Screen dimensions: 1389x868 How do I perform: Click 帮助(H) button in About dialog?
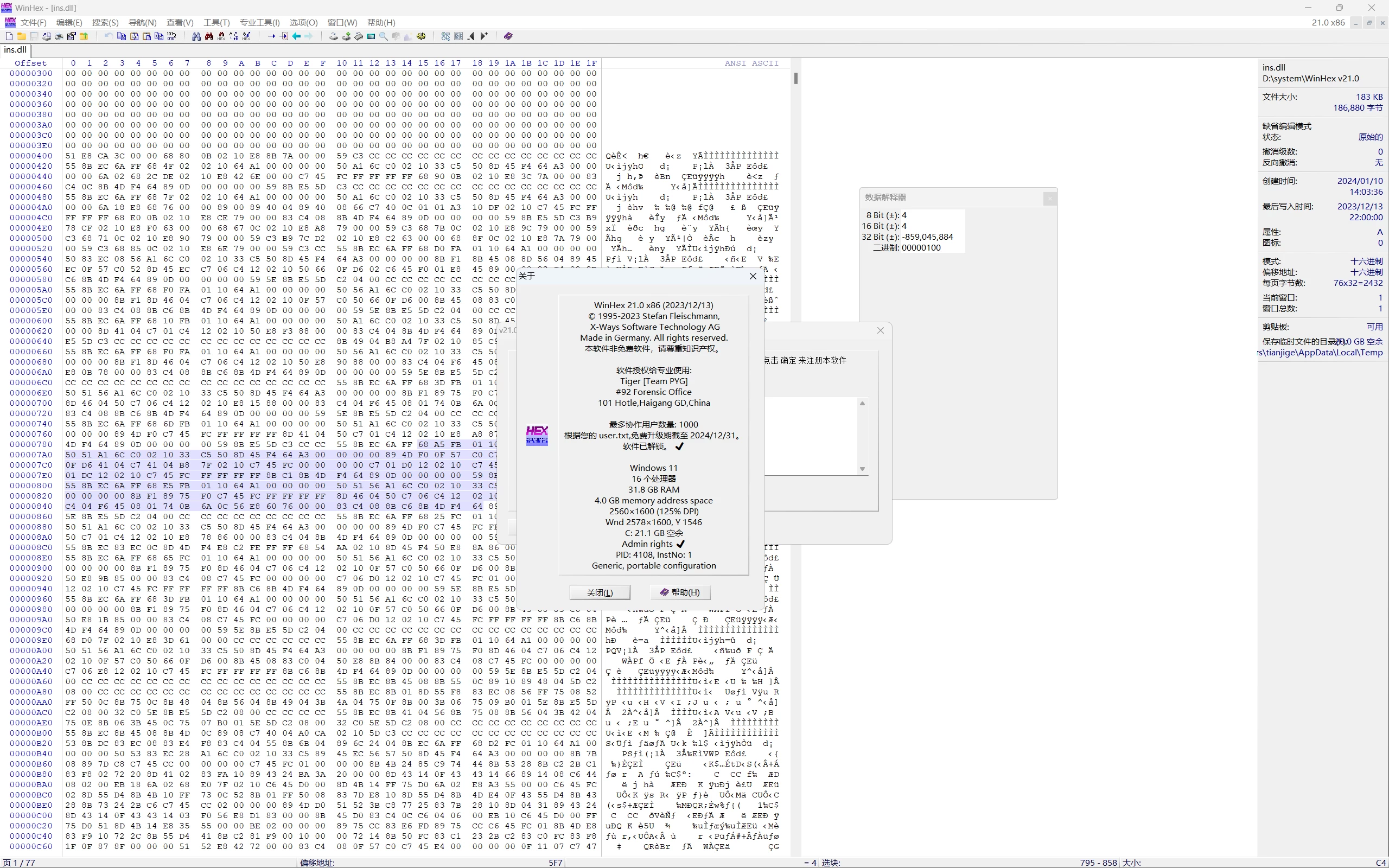(x=679, y=592)
